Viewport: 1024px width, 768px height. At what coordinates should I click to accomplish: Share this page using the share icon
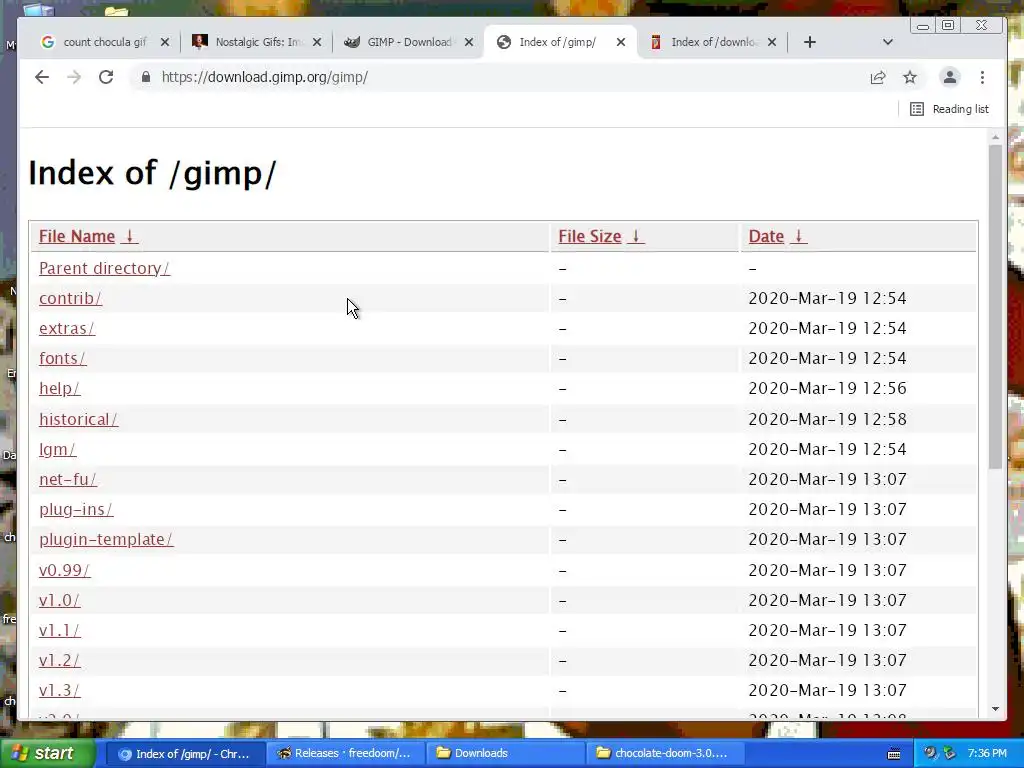878,77
